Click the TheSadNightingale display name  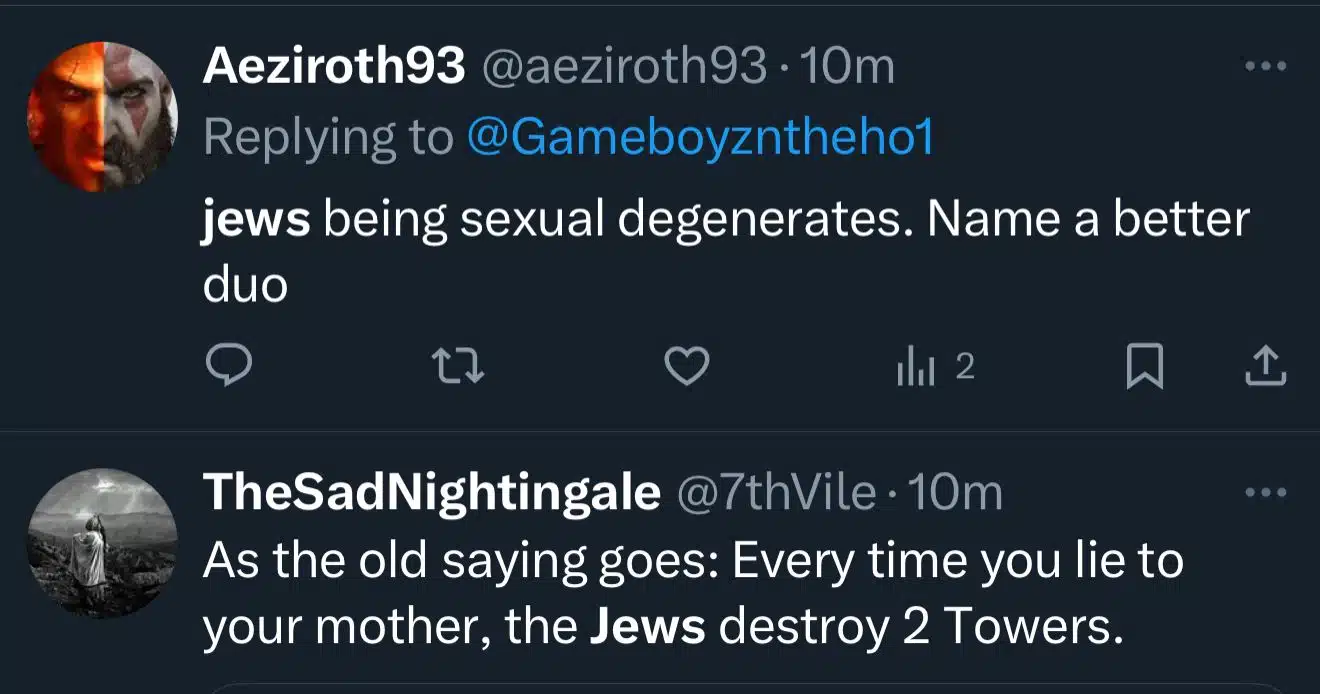tap(431, 492)
